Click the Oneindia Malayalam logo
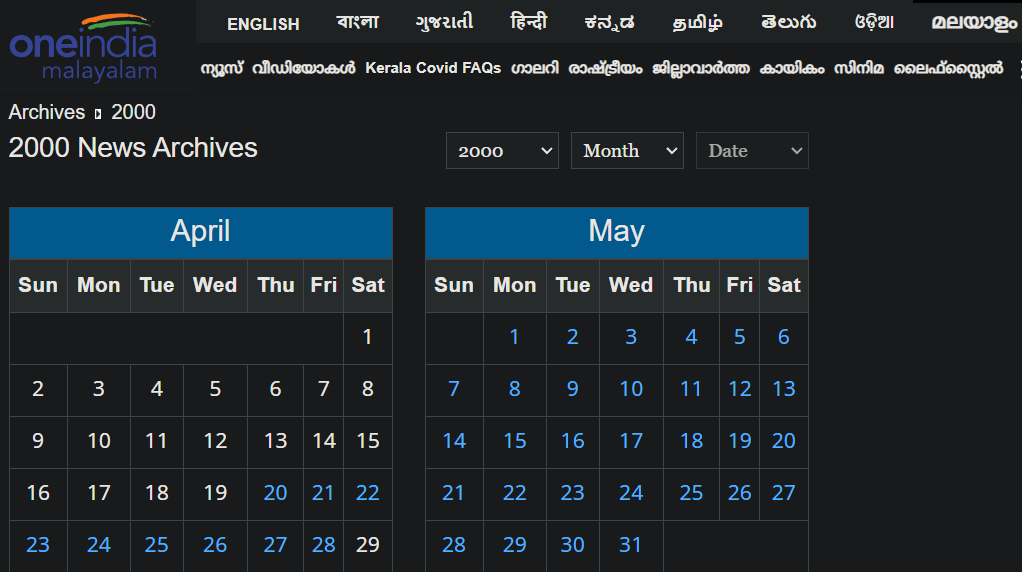 83,48
